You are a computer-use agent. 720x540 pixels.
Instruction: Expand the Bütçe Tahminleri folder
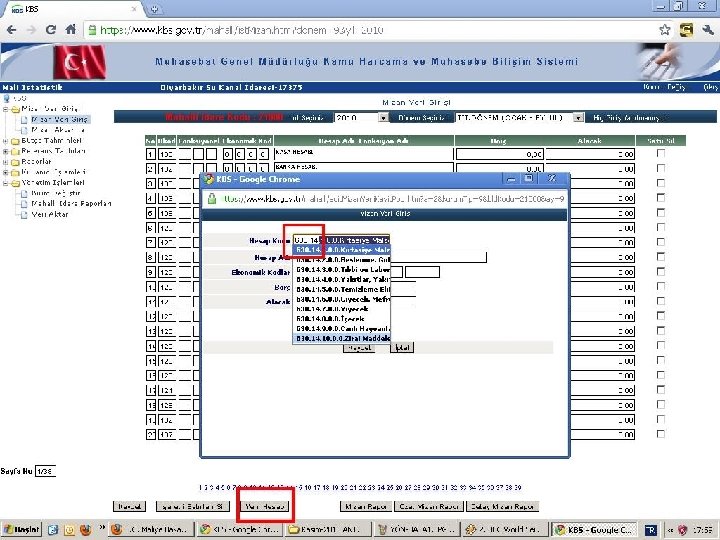tap(6, 141)
